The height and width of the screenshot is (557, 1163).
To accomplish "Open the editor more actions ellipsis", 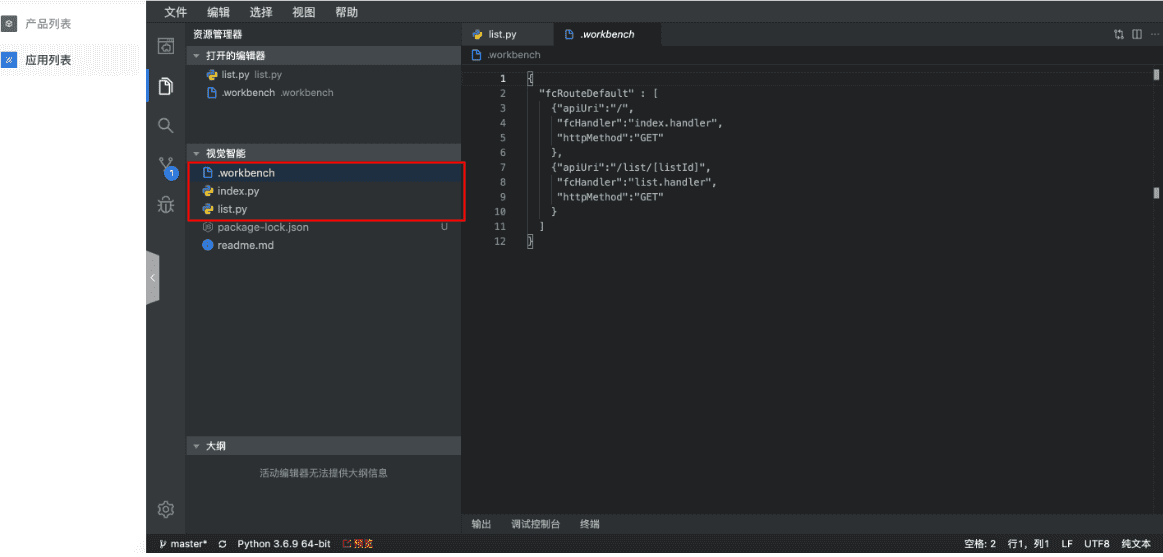I will click(1154, 34).
